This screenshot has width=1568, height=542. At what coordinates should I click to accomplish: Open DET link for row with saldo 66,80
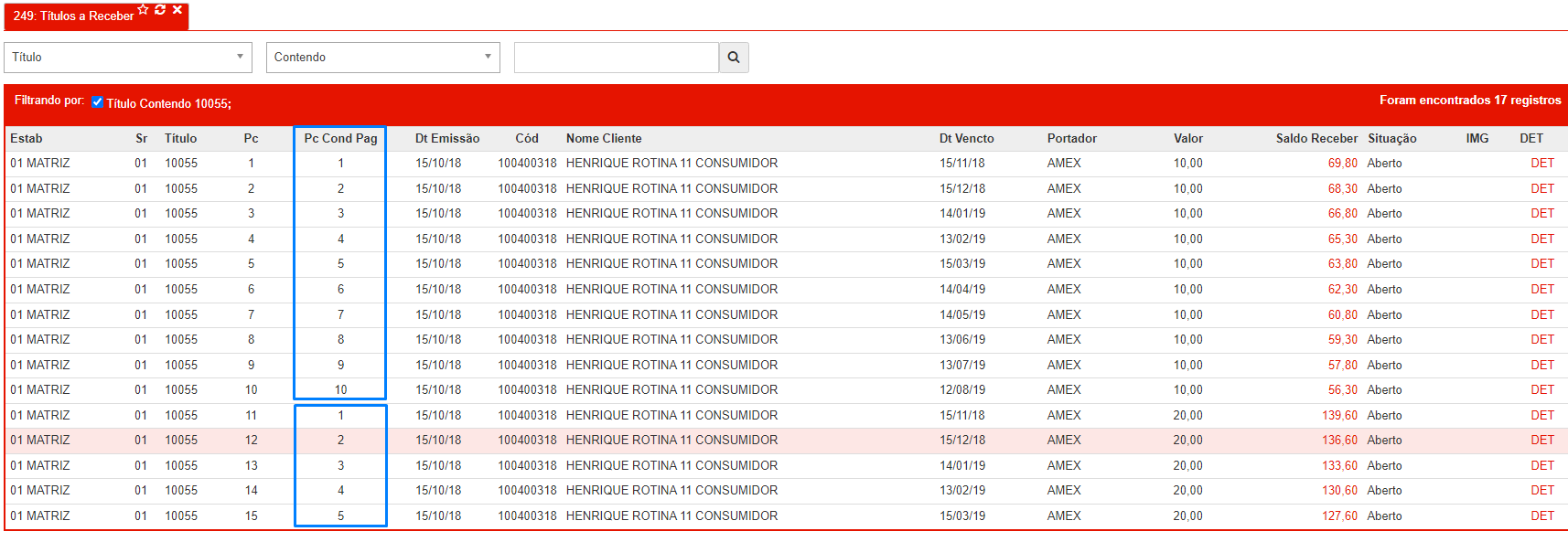click(x=1542, y=213)
